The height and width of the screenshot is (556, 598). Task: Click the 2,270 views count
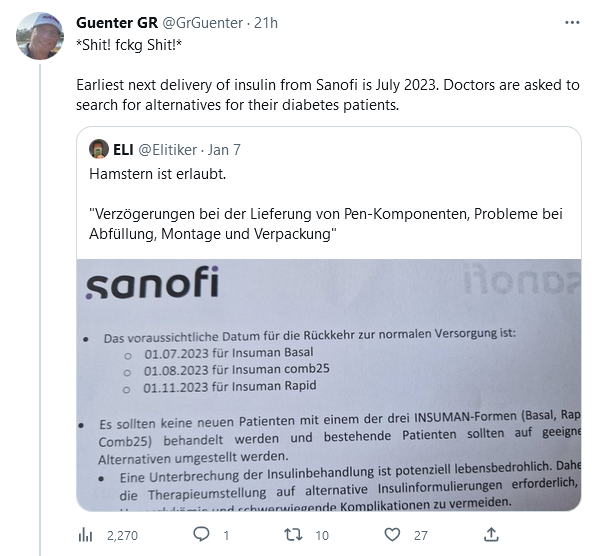pyautogui.click(x=122, y=535)
